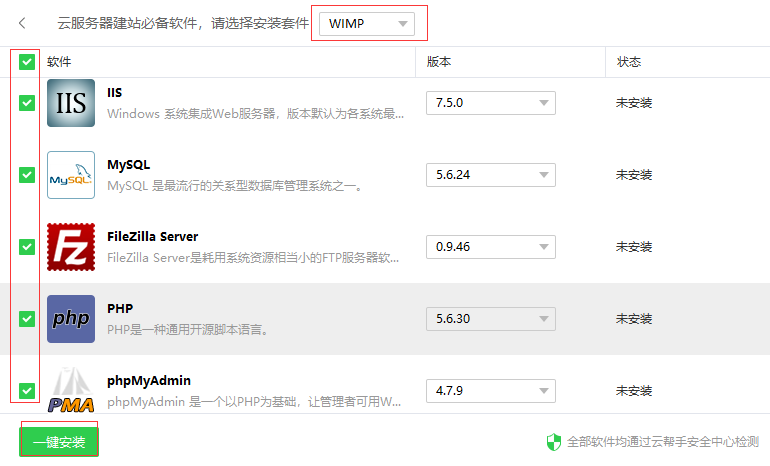Click the 未安装 status for FileZilla Server
The height and width of the screenshot is (466, 770).
pos(634,247)
